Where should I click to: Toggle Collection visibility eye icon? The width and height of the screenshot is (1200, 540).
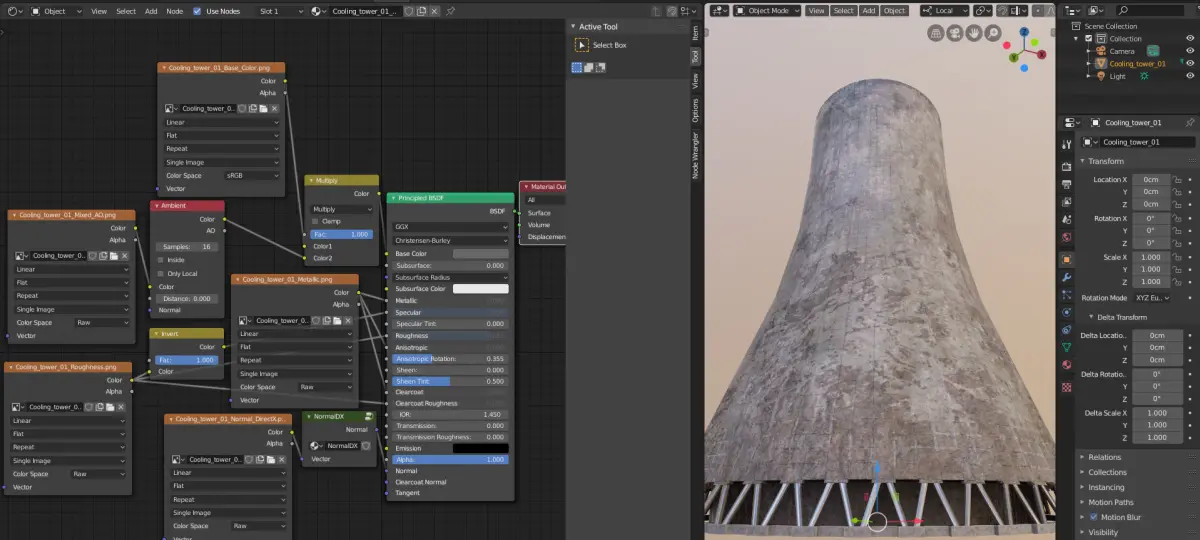pos(1190,38)
